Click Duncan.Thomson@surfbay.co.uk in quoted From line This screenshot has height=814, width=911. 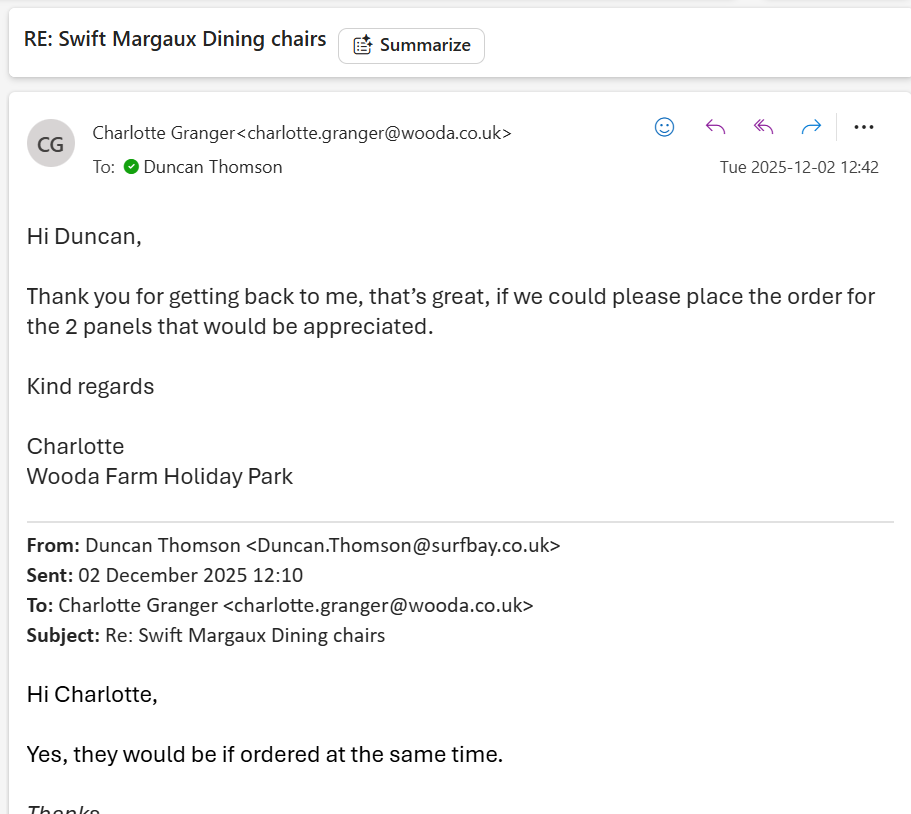(402, 546)
